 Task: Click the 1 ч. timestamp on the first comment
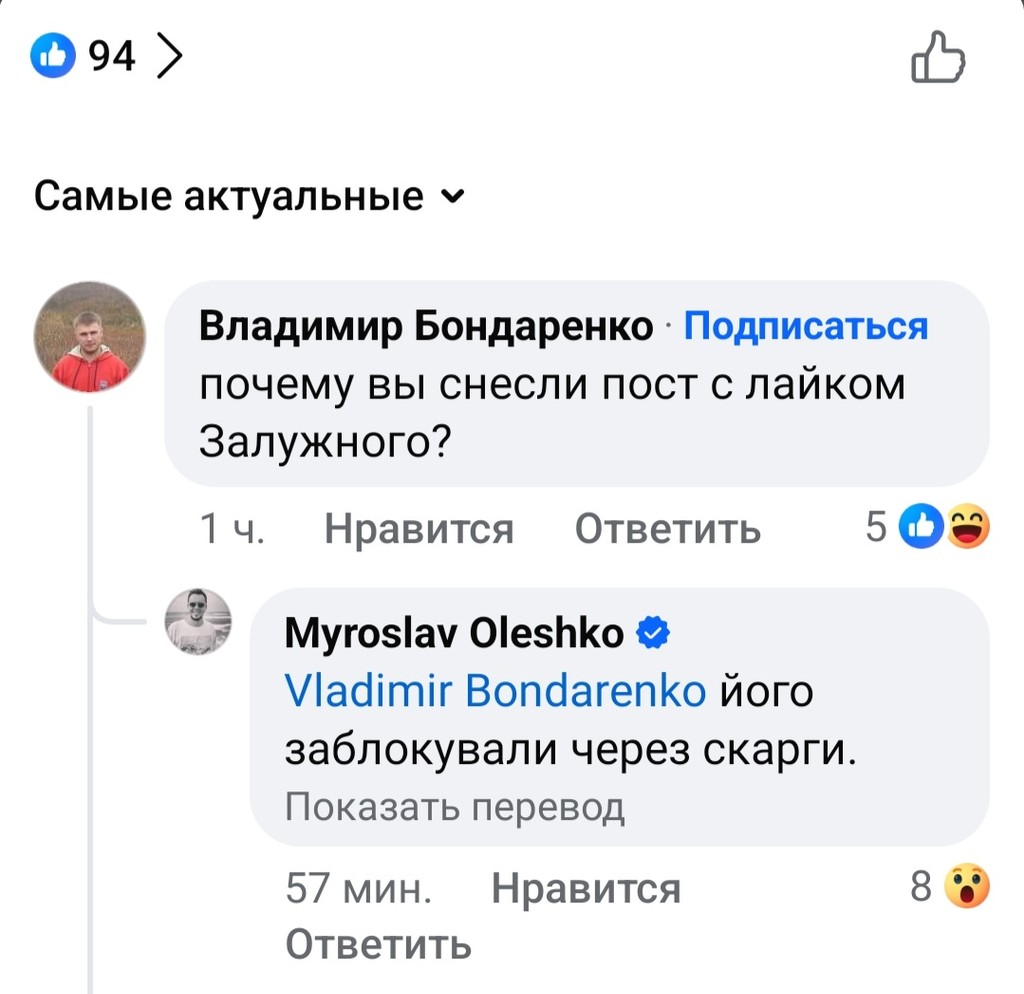coord(232,528)
